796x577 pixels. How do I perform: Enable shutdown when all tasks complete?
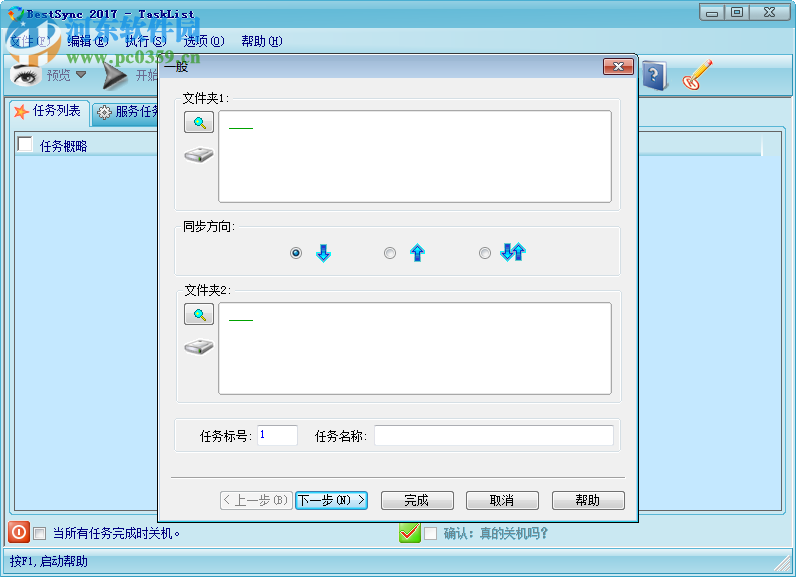click(x=40, y=533)
